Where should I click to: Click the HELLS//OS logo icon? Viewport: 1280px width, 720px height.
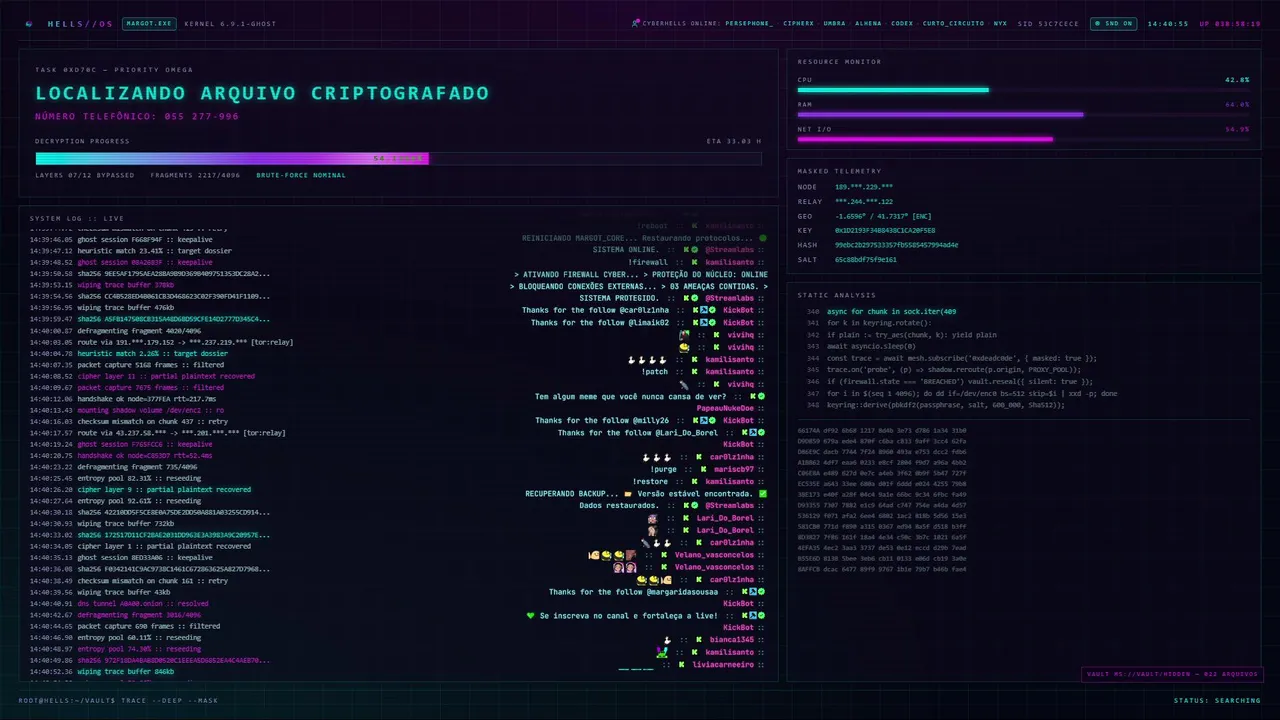tap(29, 23)
